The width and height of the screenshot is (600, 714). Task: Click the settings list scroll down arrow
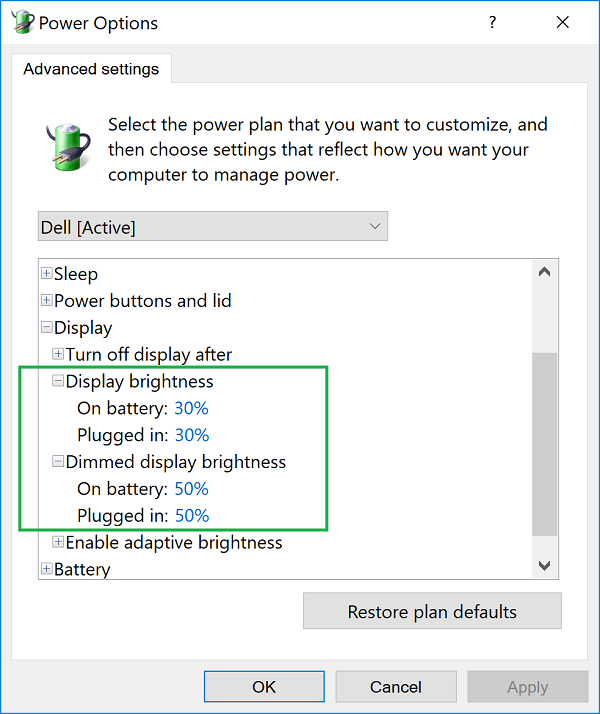pos(545,566)
